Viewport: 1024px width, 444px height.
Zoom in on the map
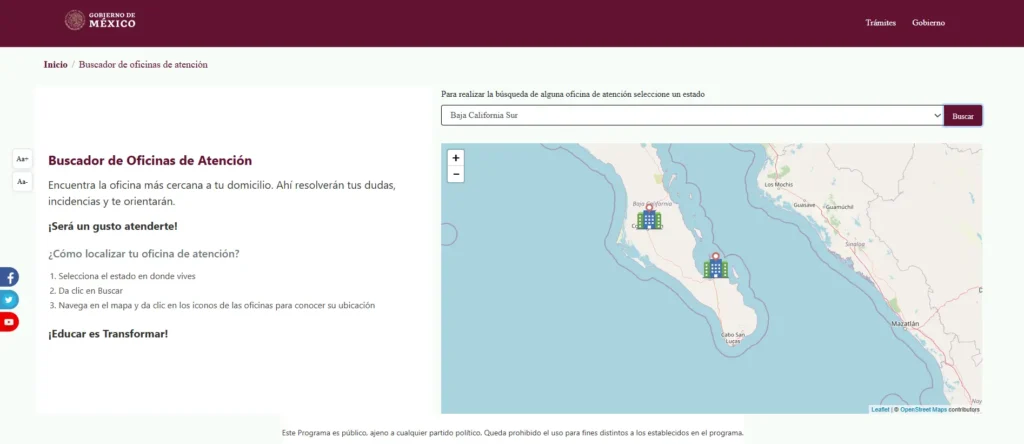coord(456,158)
